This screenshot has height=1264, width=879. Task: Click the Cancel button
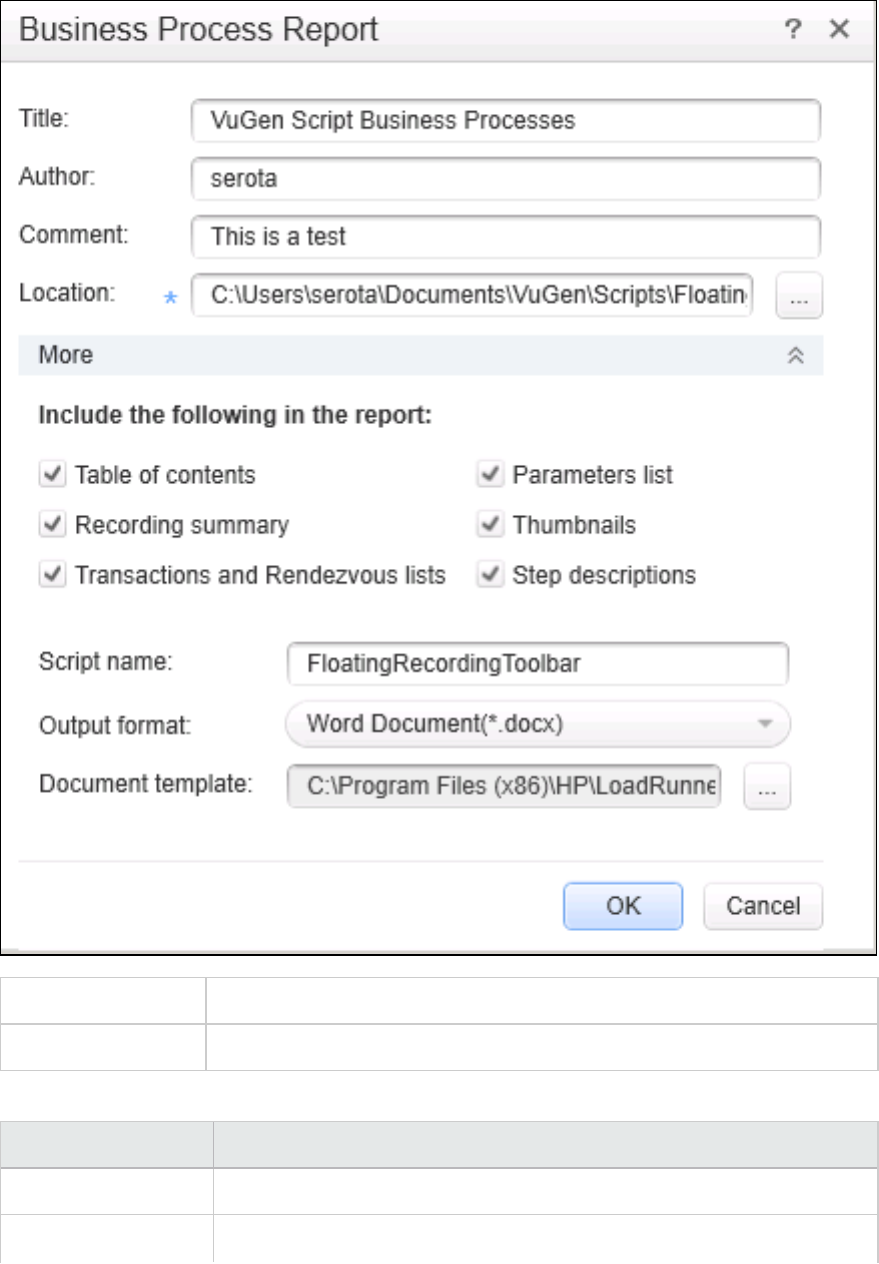coord(763,906)
